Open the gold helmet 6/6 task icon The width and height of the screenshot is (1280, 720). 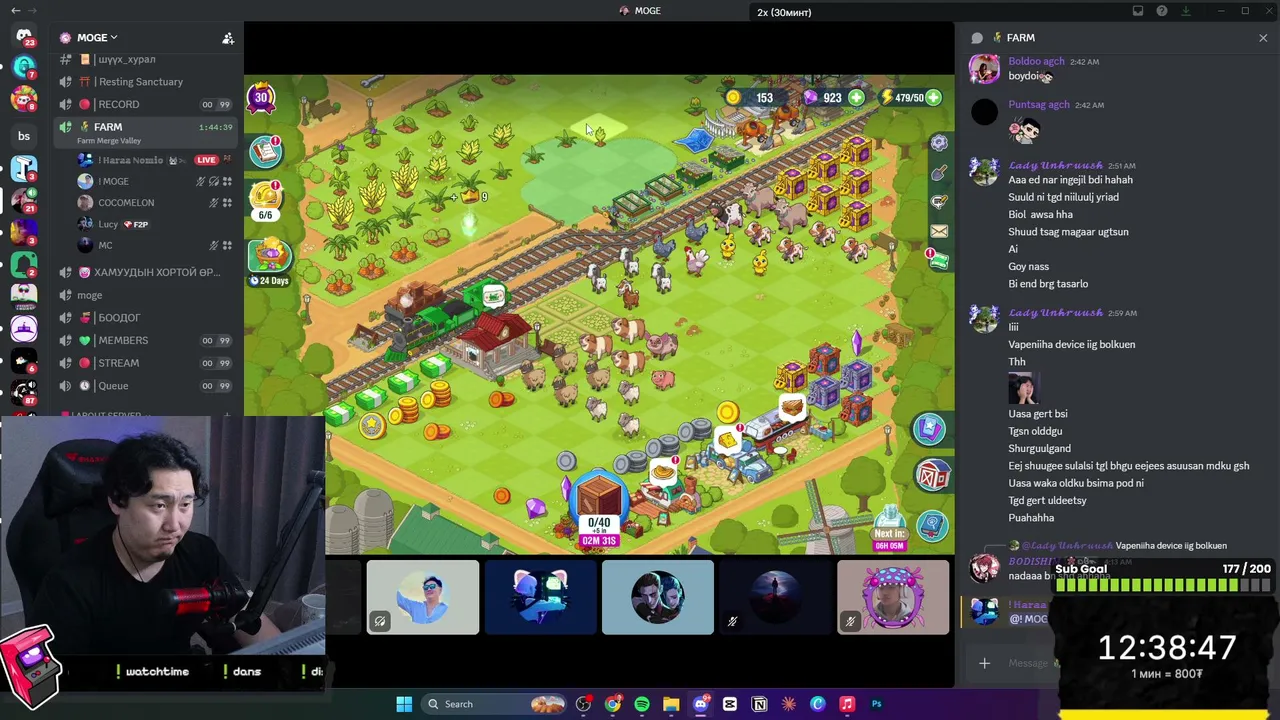click(x=265, y=199)
